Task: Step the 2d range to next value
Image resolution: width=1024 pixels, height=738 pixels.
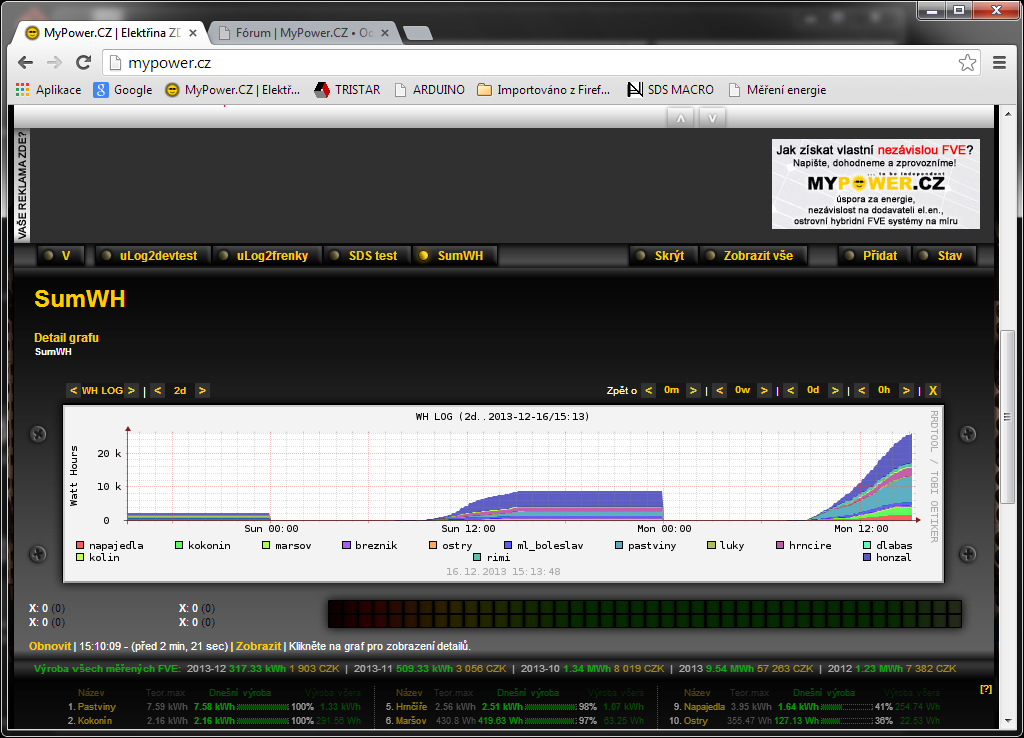Action: (202, 390)
